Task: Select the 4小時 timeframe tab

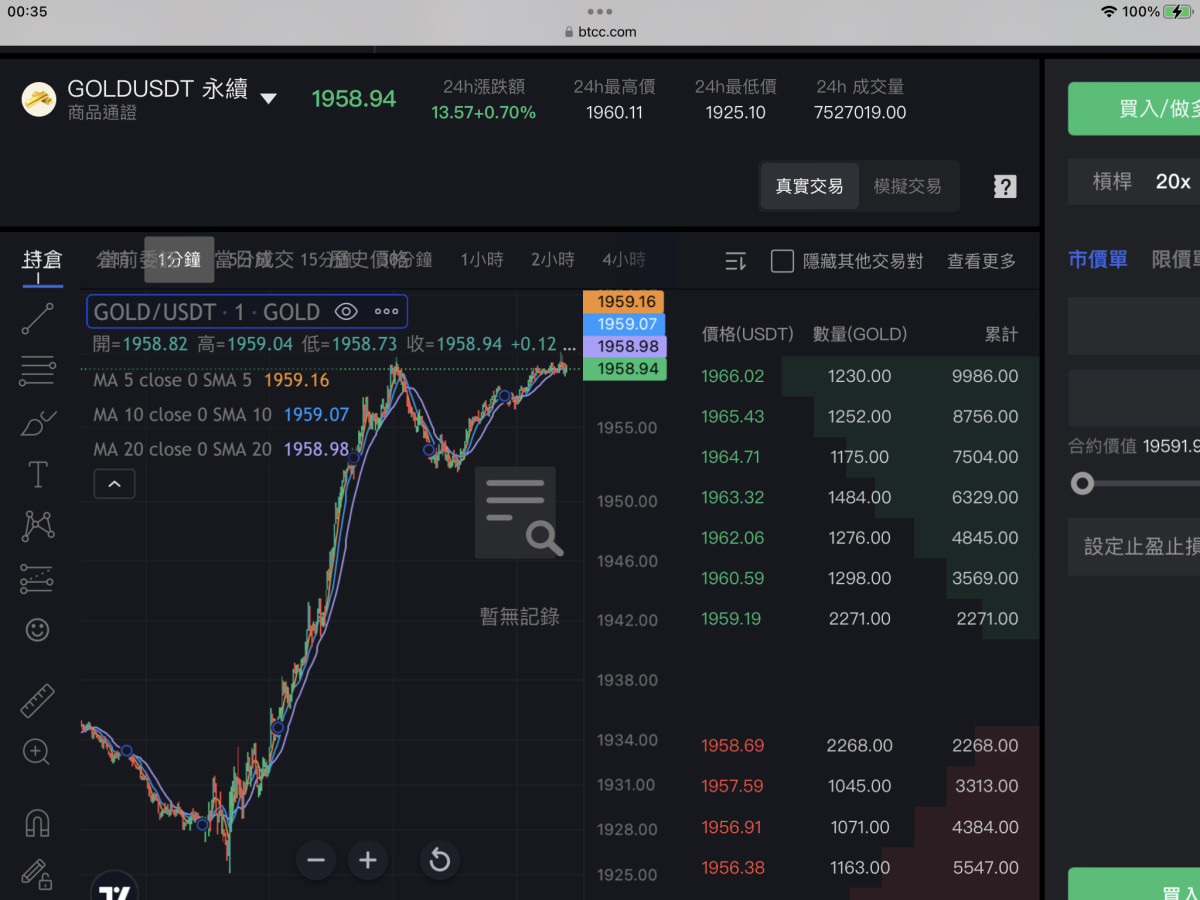Action: point(623,260)
